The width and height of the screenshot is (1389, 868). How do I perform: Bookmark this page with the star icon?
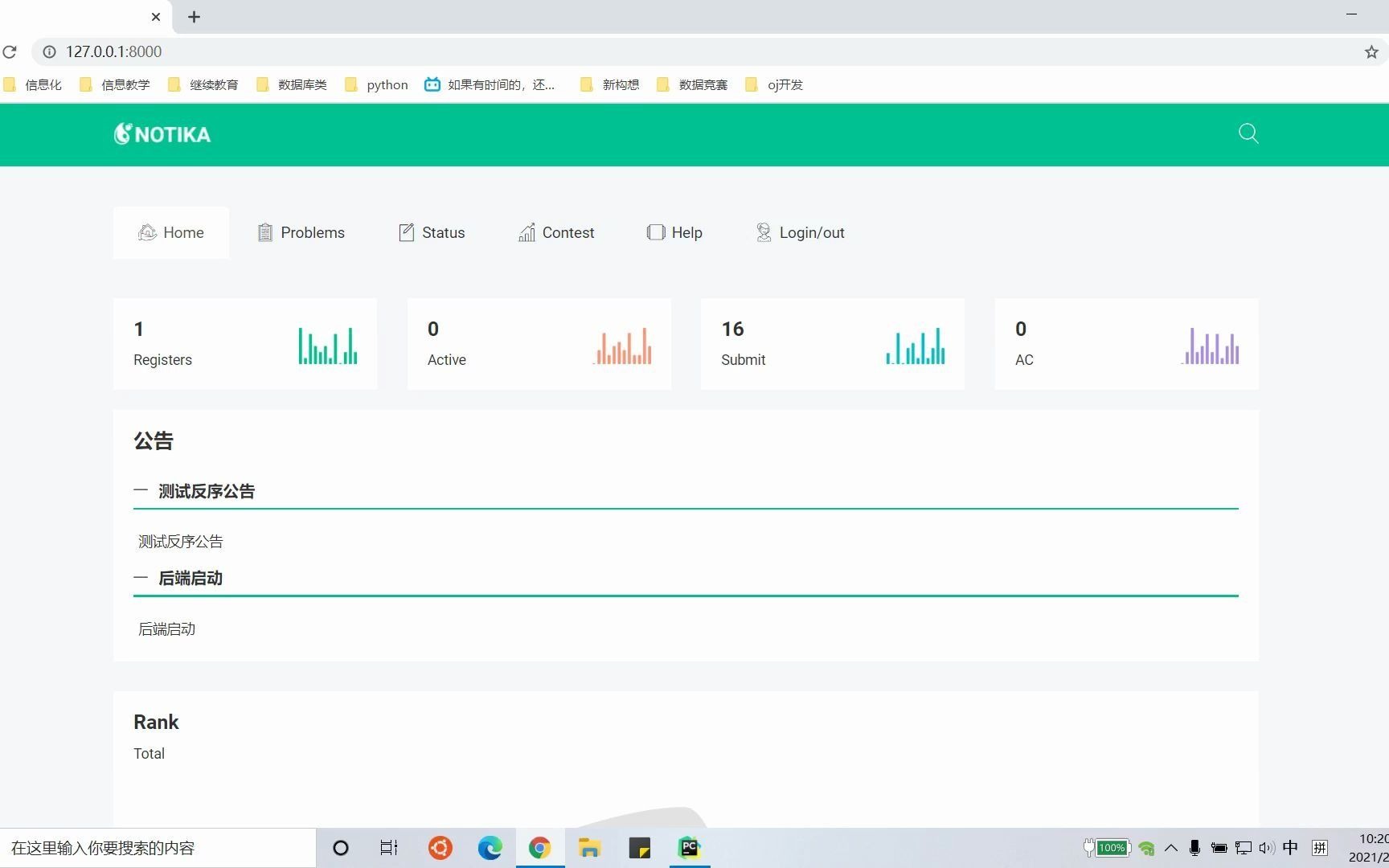tap(1371, 51)
